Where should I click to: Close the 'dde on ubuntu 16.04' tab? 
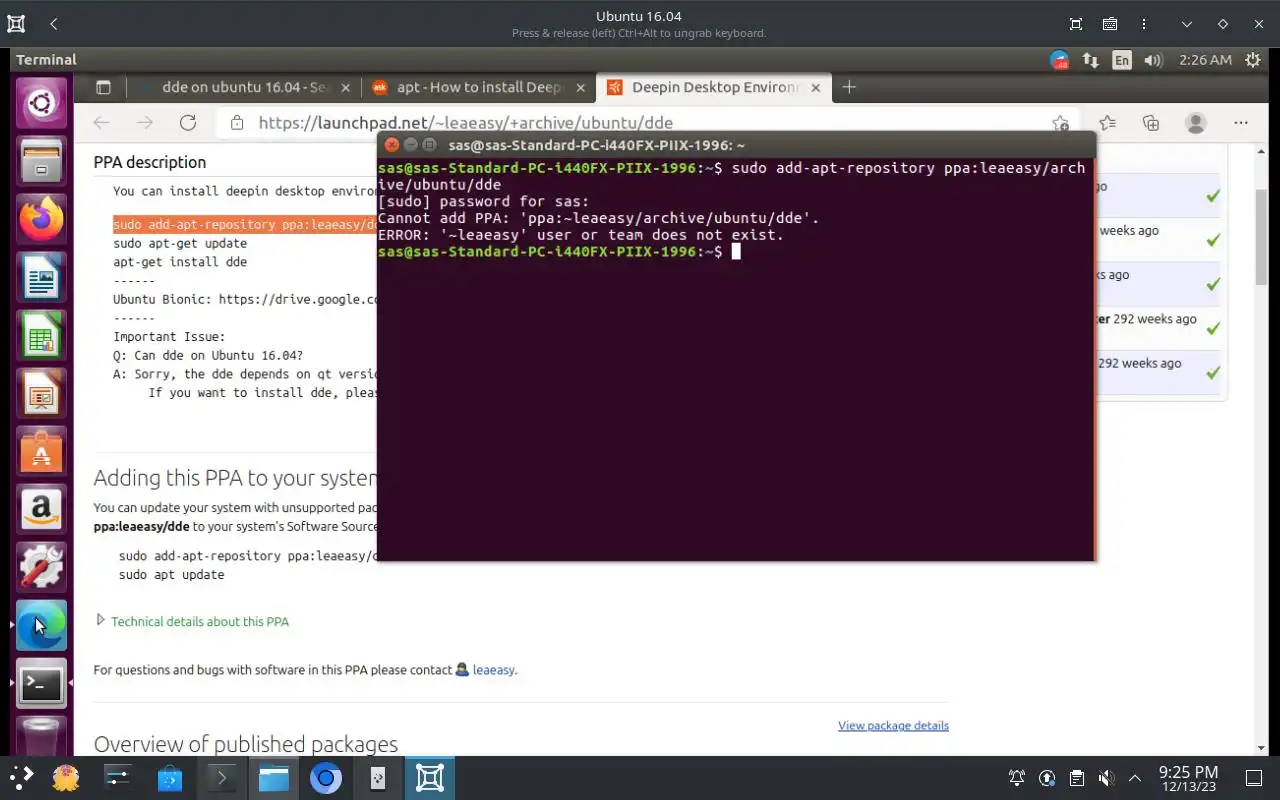click(x=346, y=87)
